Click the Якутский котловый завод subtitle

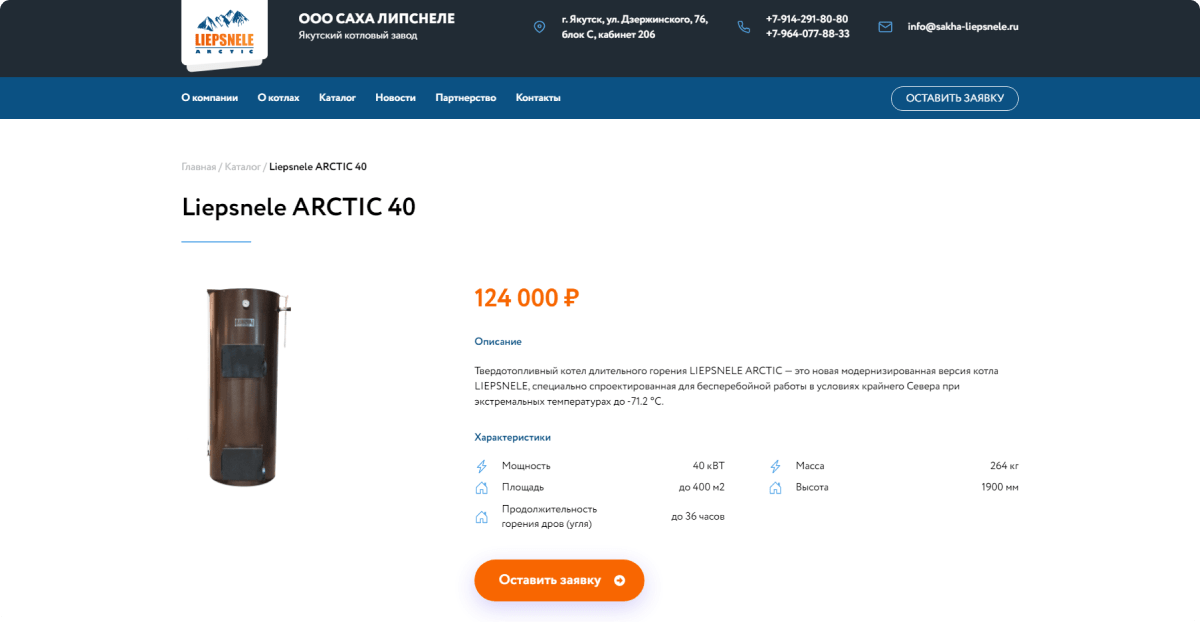[358, 35]
